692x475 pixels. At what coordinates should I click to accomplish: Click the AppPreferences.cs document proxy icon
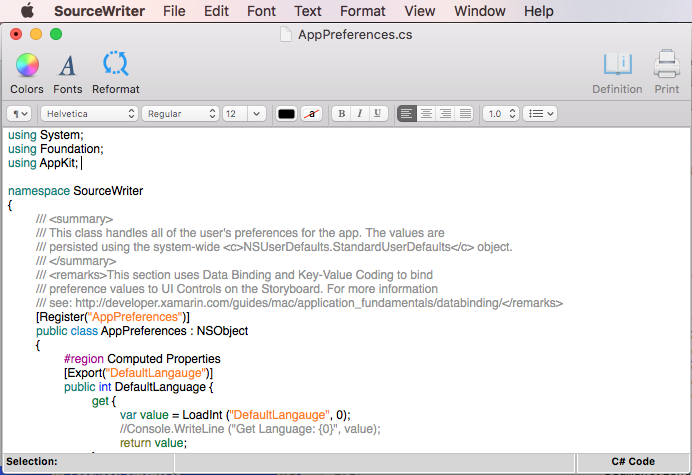(x=286, y=34)
